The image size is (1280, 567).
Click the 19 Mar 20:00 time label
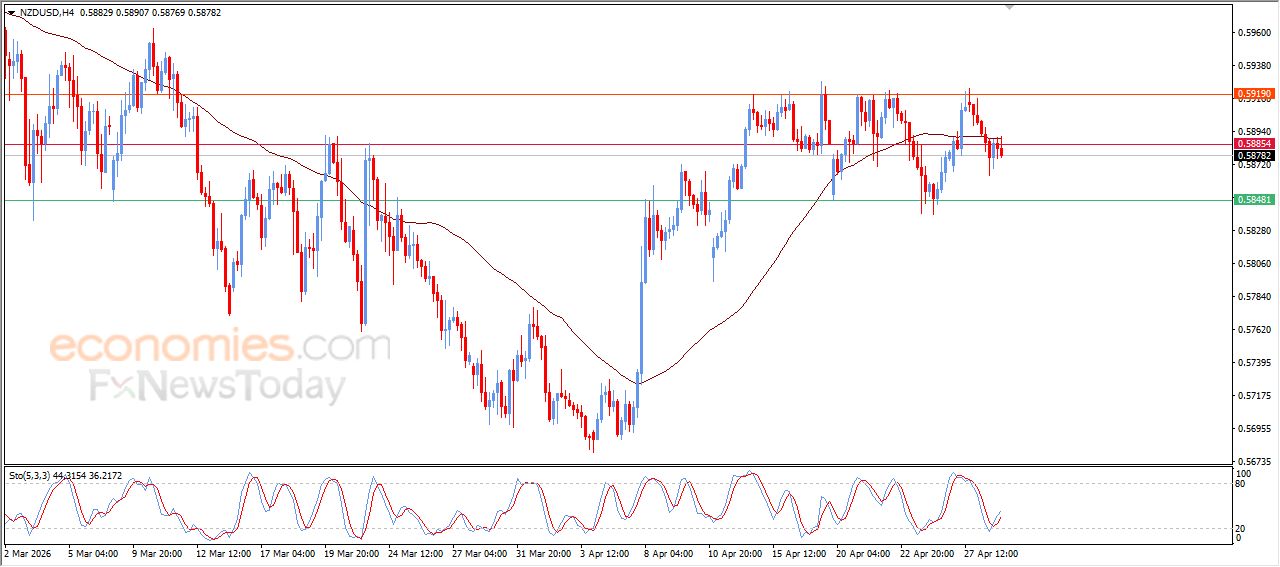(349, 552)
